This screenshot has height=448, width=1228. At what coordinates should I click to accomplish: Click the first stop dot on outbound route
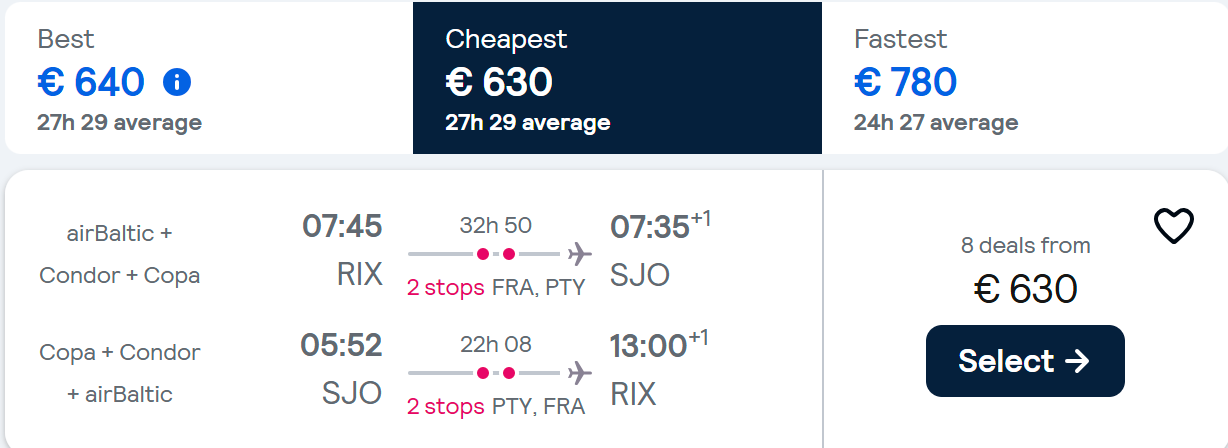[483, 254]
